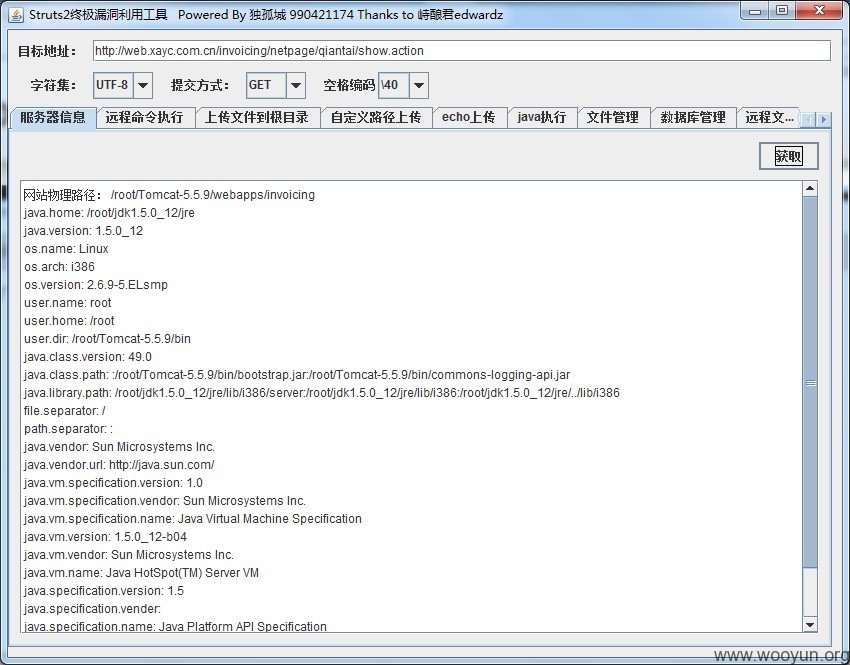Click the java.specification.name line
The width and height of the screenshot is (850, 665).
175,626
